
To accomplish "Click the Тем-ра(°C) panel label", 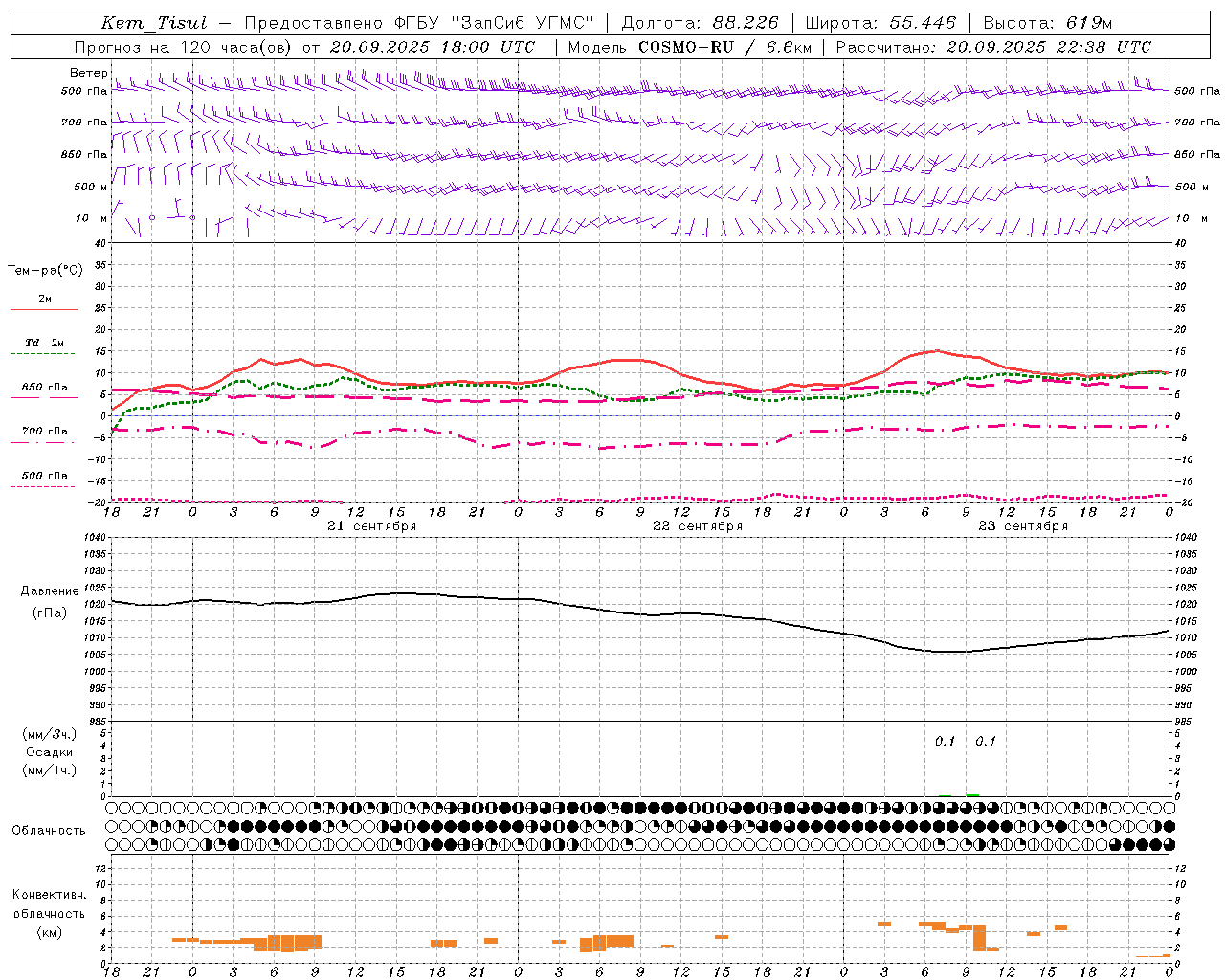I will pyautogui.click(x=45, y=270).
